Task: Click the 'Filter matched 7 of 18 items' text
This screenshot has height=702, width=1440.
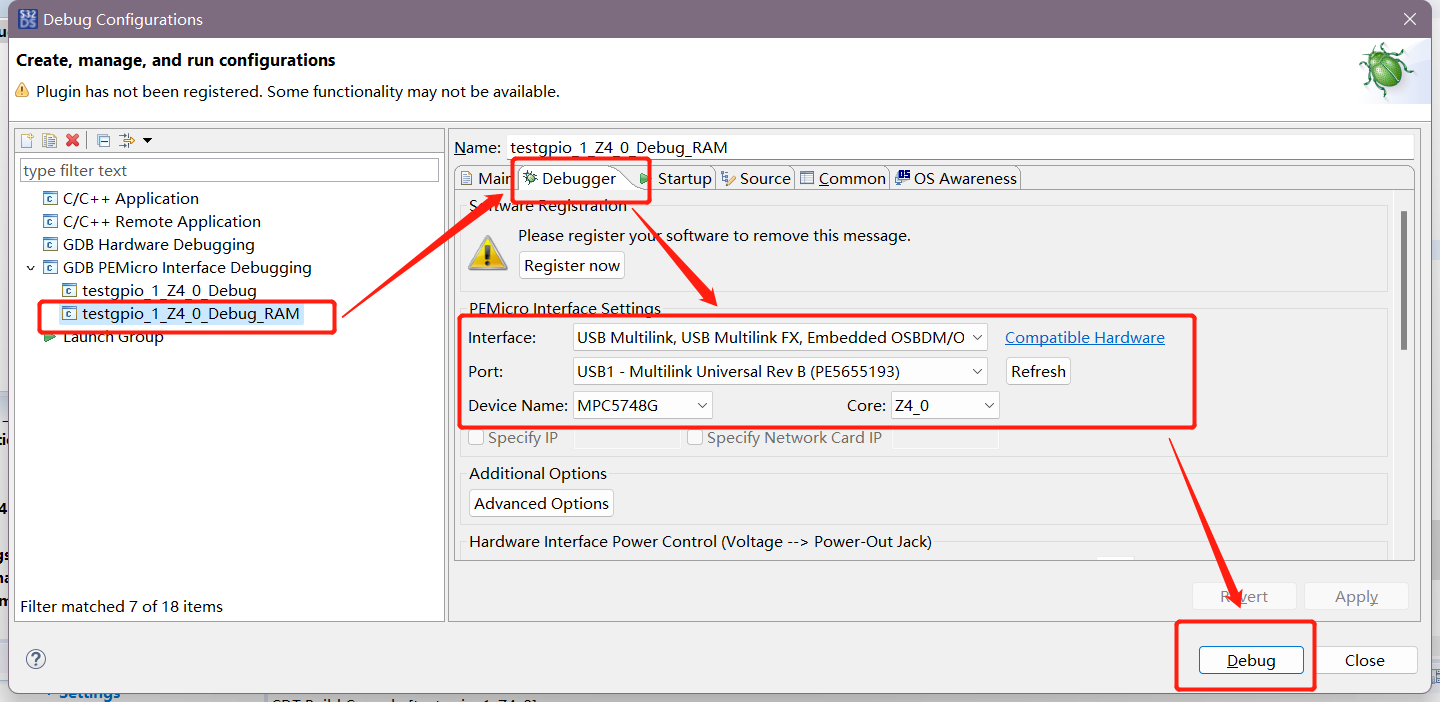Action: click(122, 606)
